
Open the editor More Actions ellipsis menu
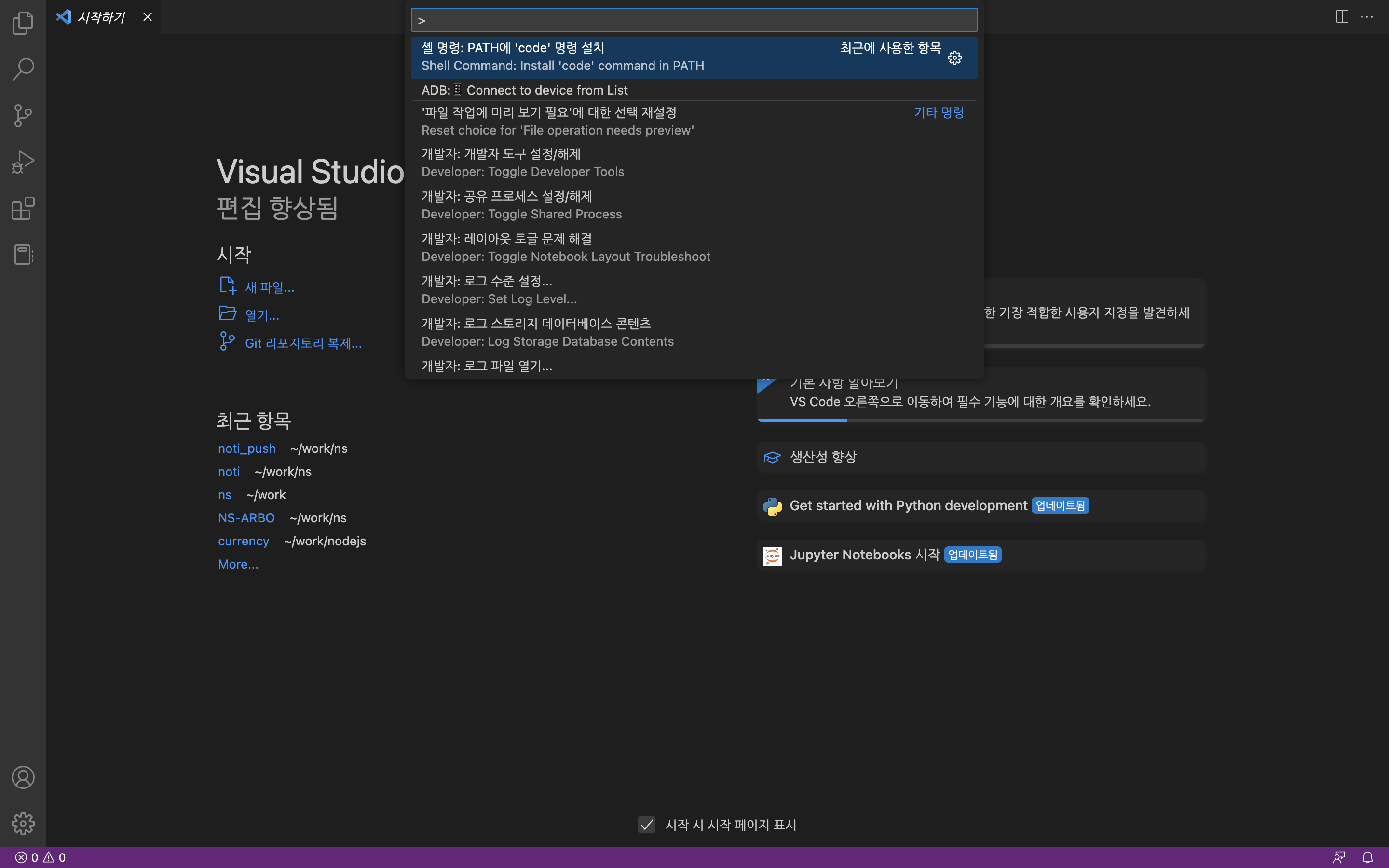point(1367,17)
